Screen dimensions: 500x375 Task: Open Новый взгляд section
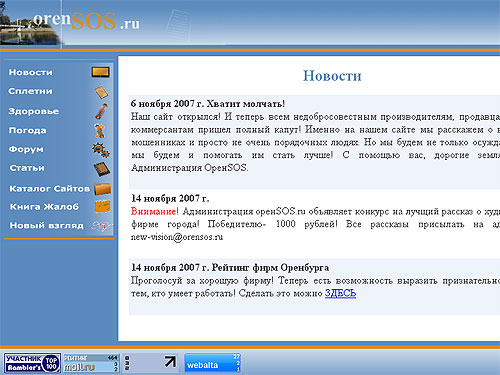46,226
